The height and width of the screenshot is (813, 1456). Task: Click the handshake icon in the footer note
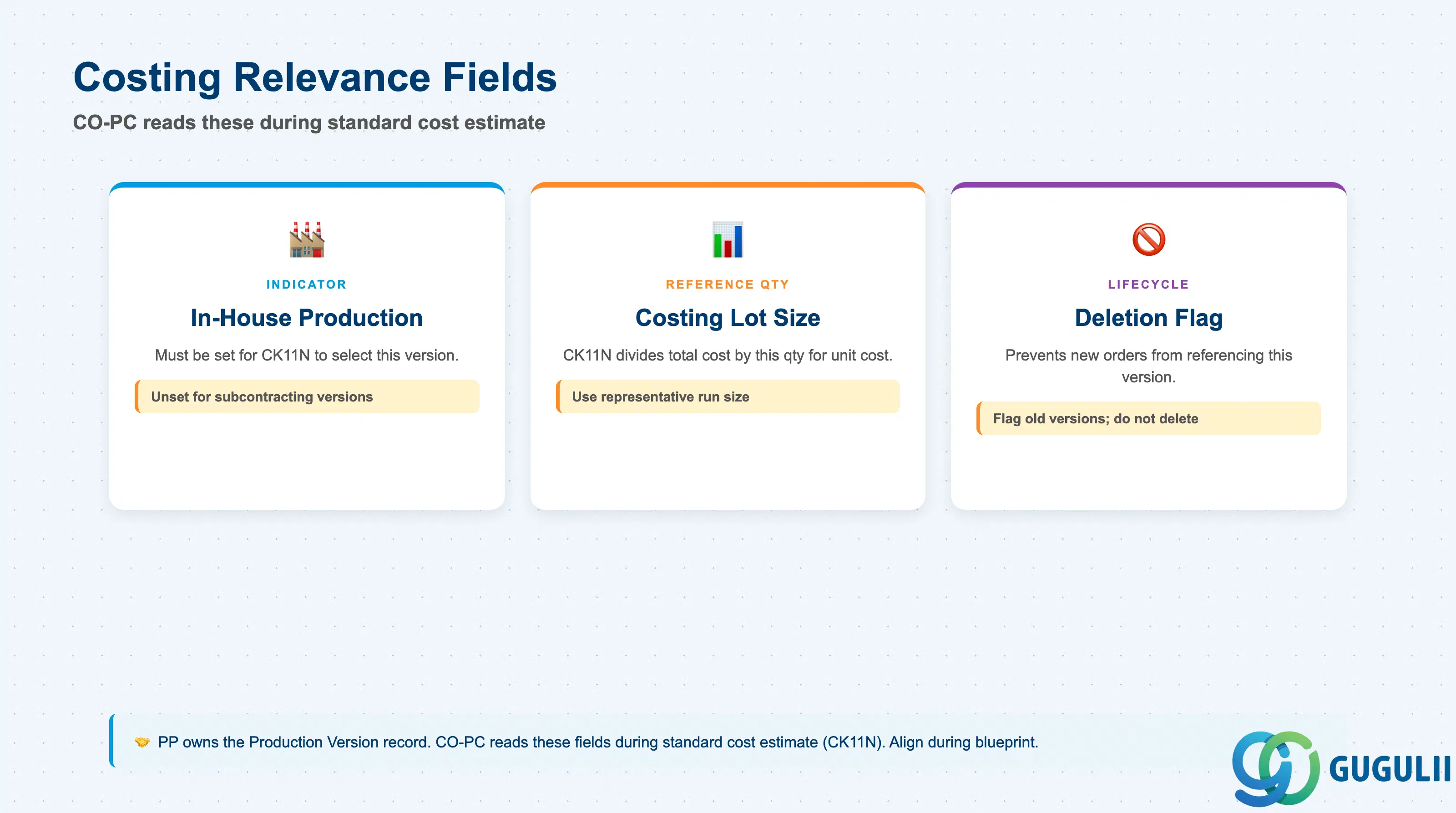click(x=142, y=742)
